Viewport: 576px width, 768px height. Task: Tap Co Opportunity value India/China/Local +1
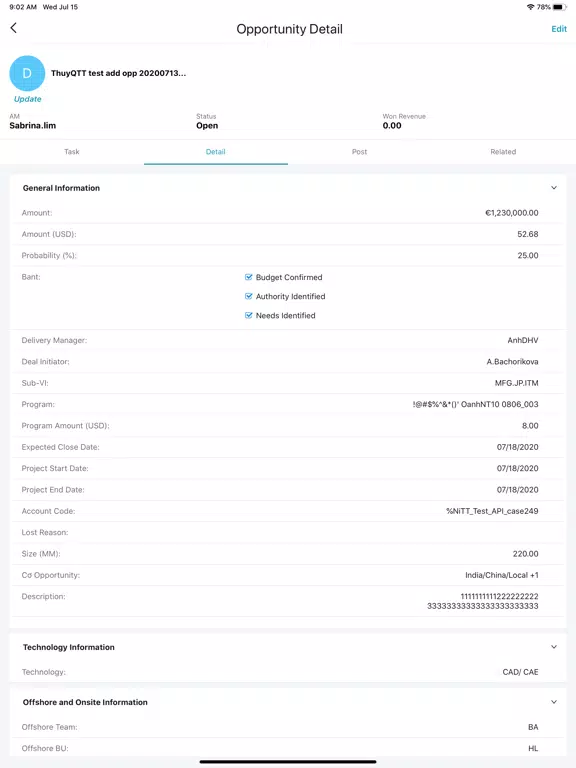coord(502,576)
